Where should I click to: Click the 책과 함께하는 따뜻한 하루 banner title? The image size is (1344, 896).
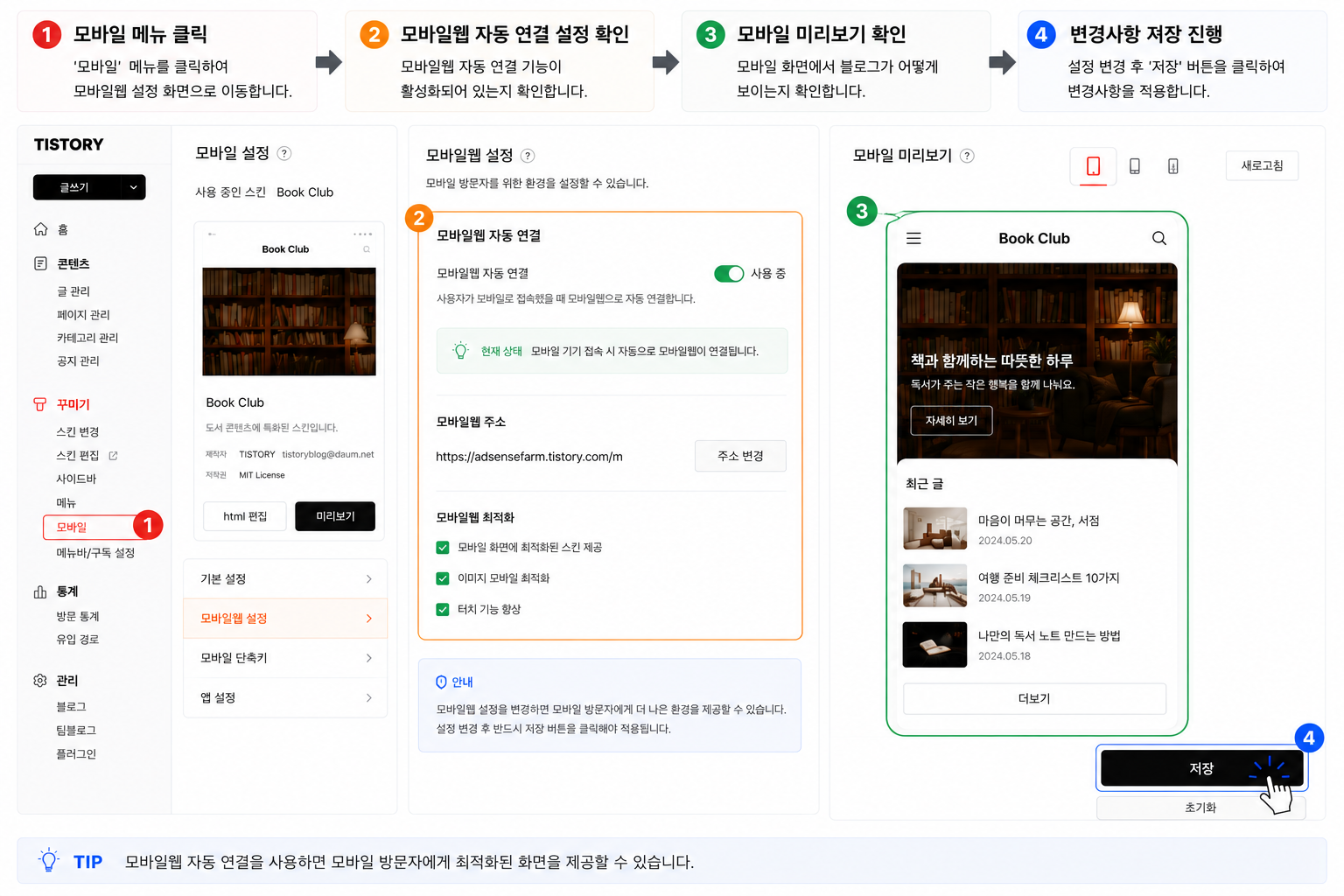click(x=991, y=360)
